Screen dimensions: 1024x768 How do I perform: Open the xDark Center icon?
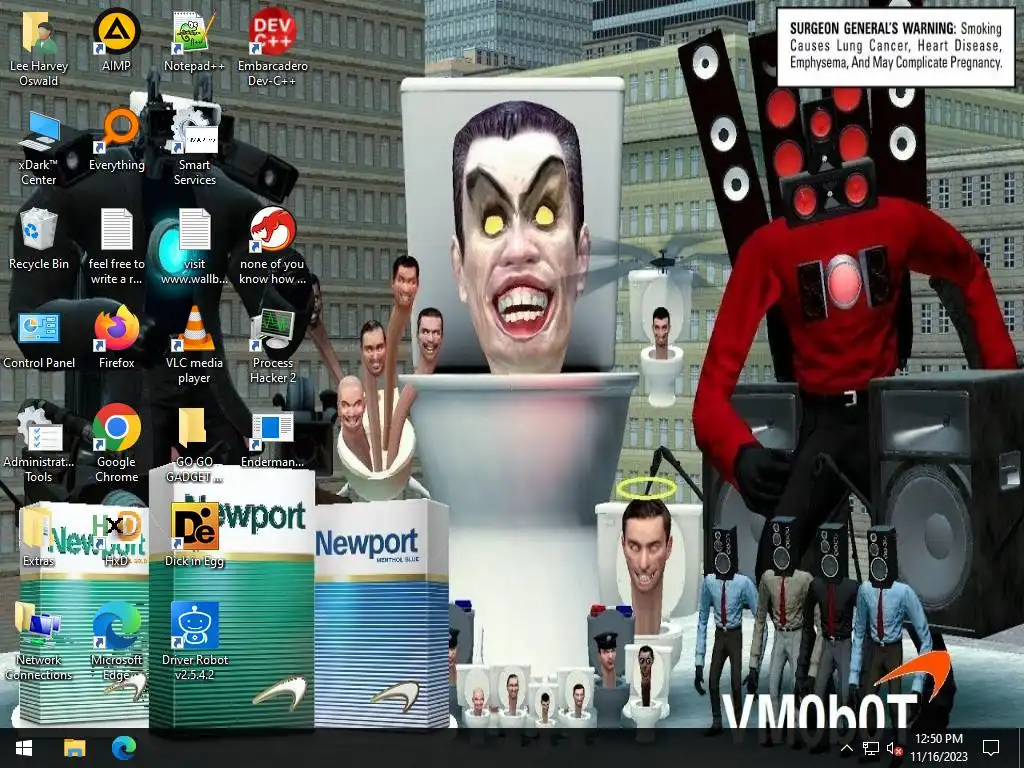click(x=39, y=148)
